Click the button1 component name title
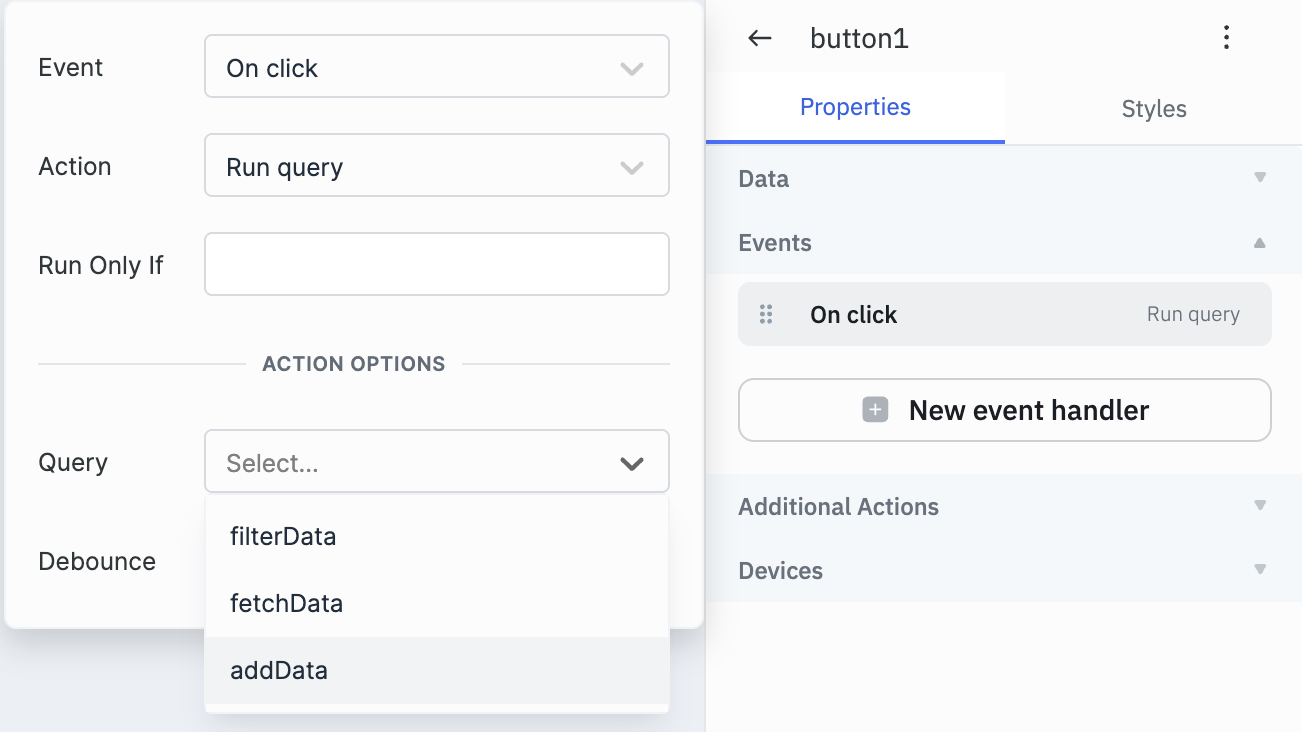Viewport: 1302px width, 732px height. [859, 39]
